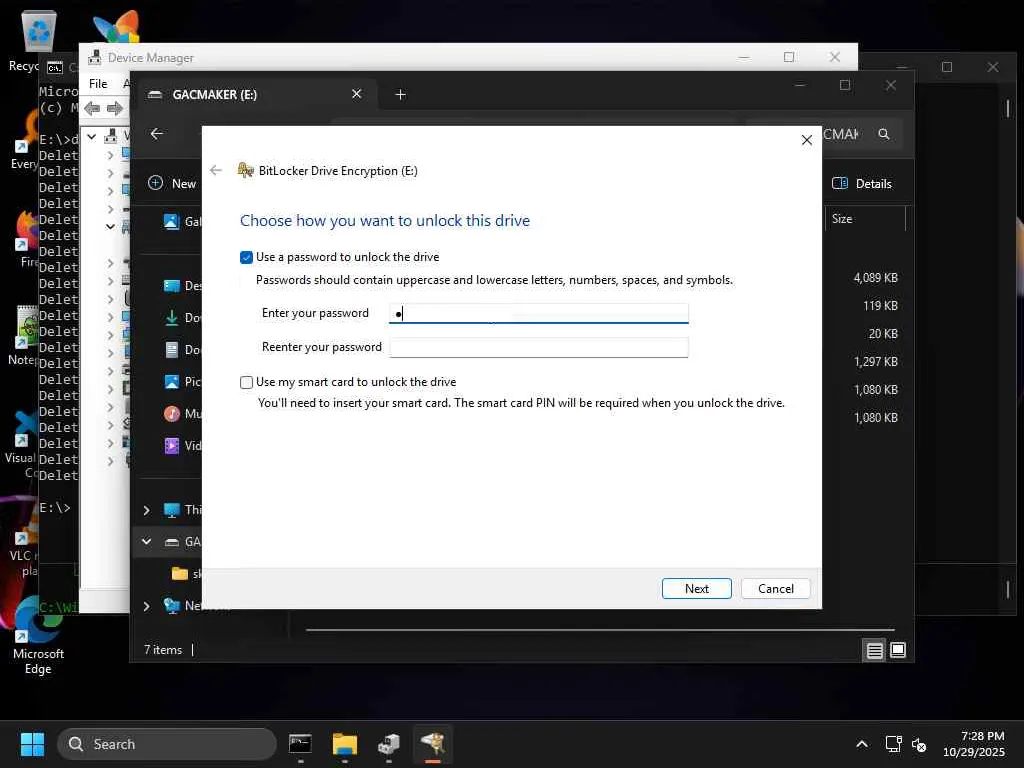Select the 1,297 KB file size cell
Image resolution: width=1024 pixels, height=768 pixels.
876,362
